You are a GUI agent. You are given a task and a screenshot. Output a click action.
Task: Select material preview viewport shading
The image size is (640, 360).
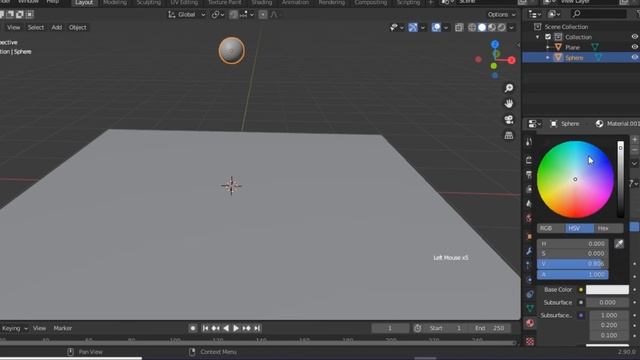[x=492, y=27]
